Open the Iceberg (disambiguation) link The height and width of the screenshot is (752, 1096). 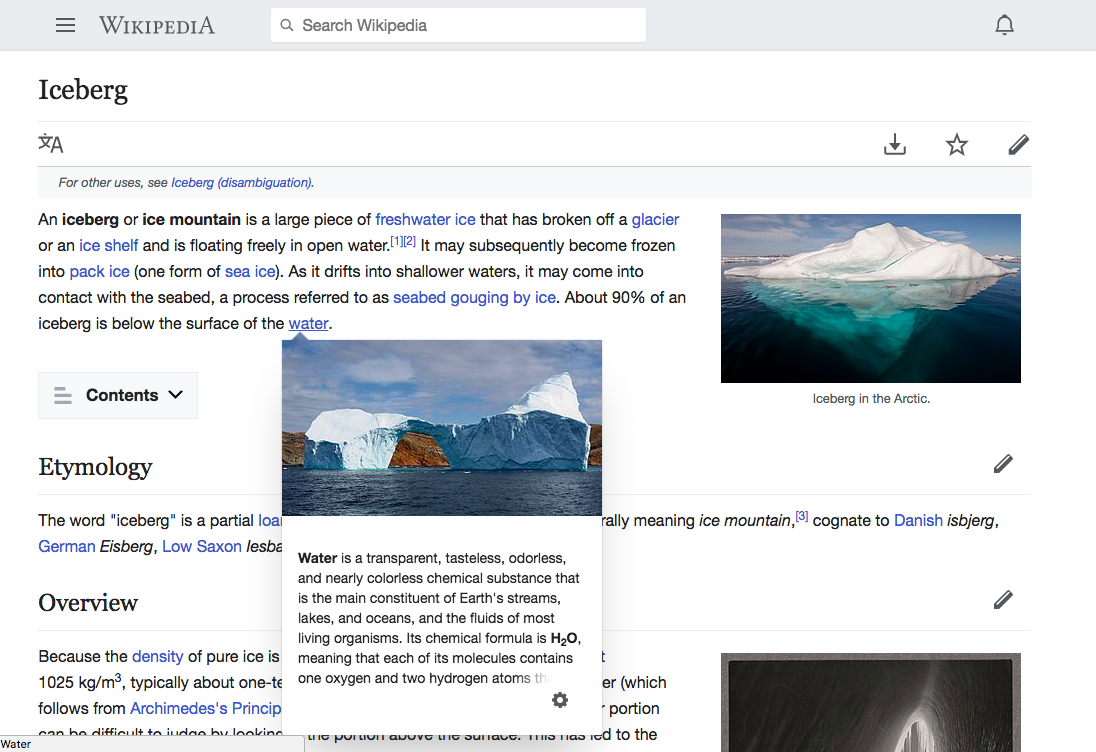click(241, 182)
